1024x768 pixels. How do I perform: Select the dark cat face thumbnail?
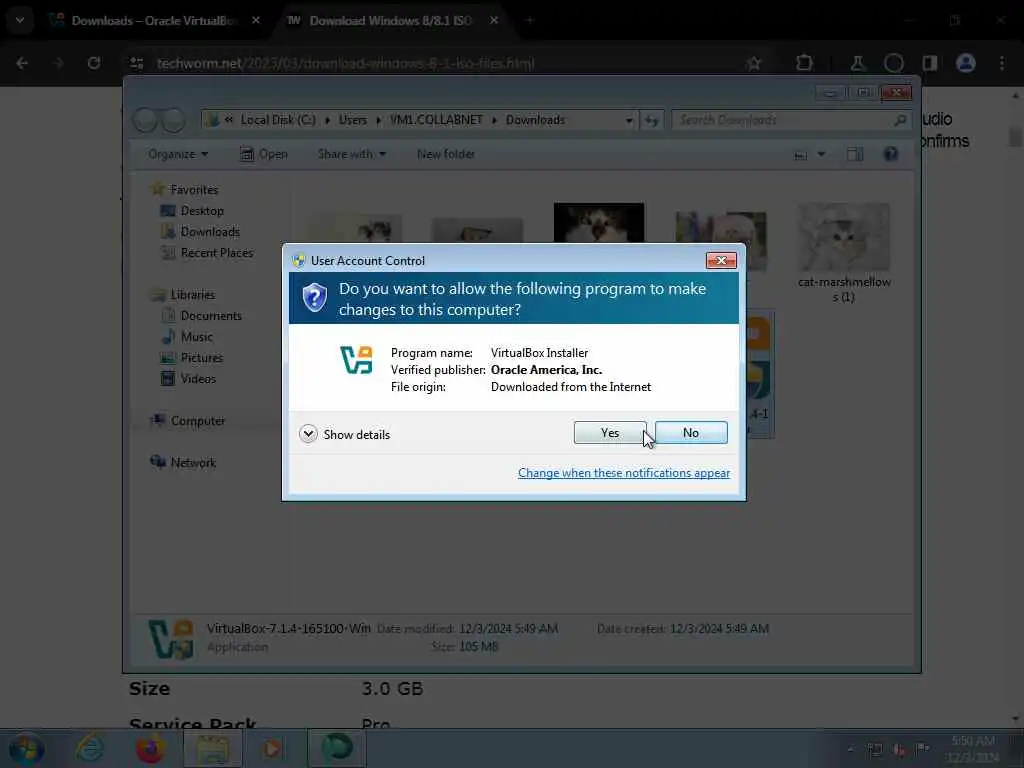pos(599,222)
